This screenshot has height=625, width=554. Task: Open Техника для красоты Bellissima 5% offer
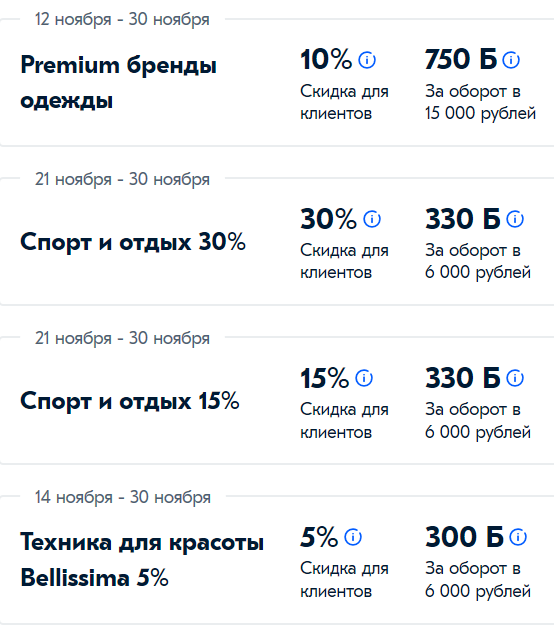tap(142, 560)
